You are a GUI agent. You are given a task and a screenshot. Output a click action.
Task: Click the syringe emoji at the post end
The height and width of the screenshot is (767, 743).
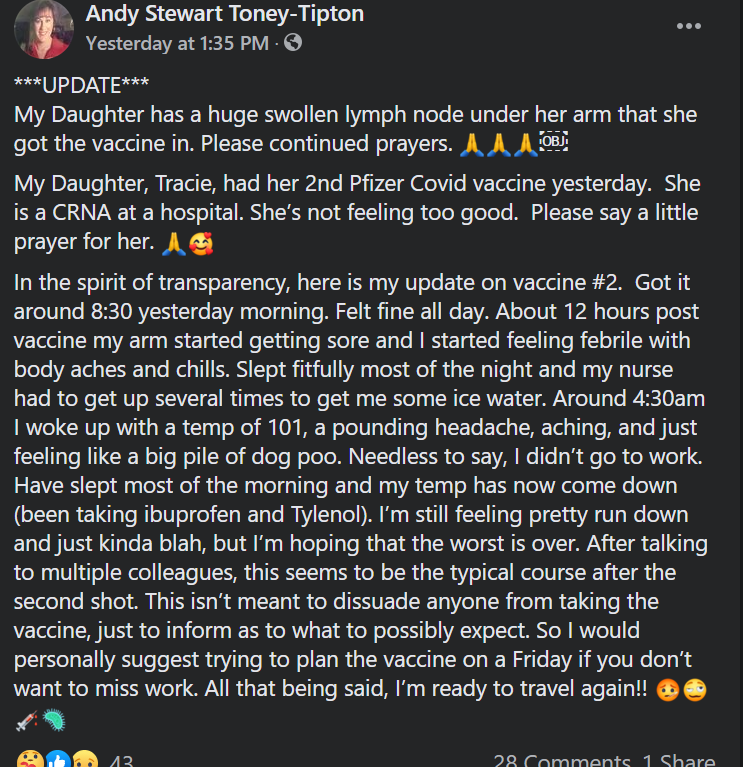pos(28,719)
